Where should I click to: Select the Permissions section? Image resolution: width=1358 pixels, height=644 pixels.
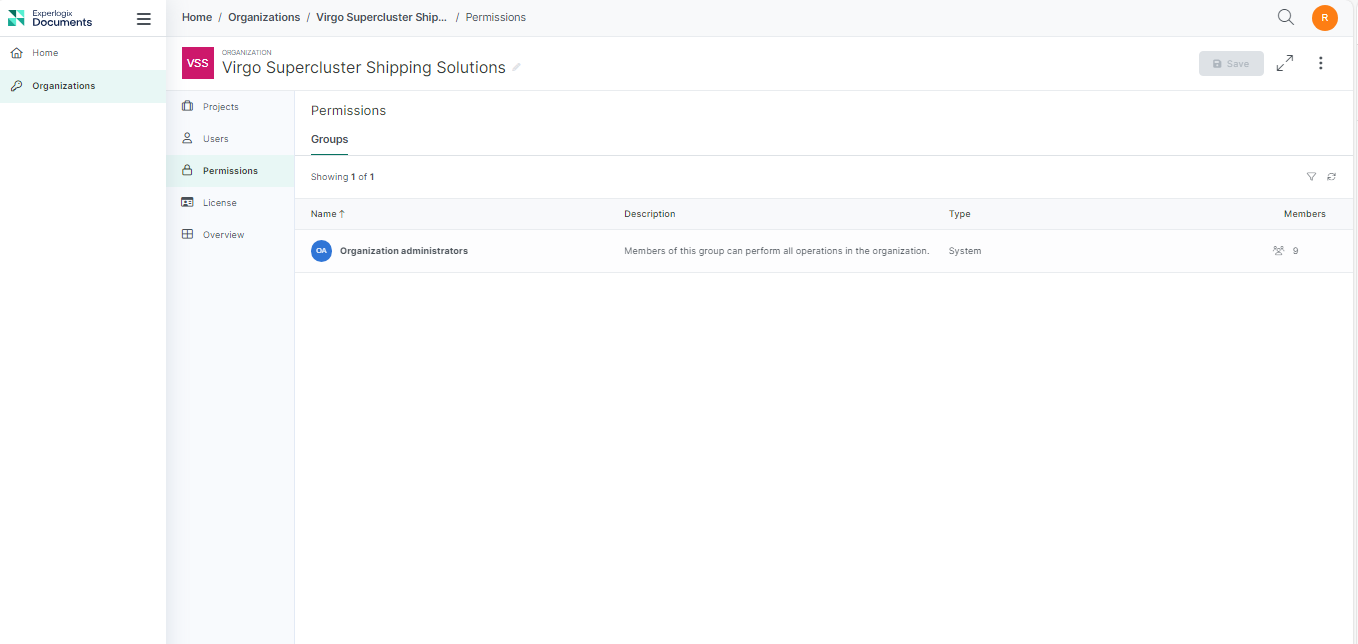click(x=231, y=171)
